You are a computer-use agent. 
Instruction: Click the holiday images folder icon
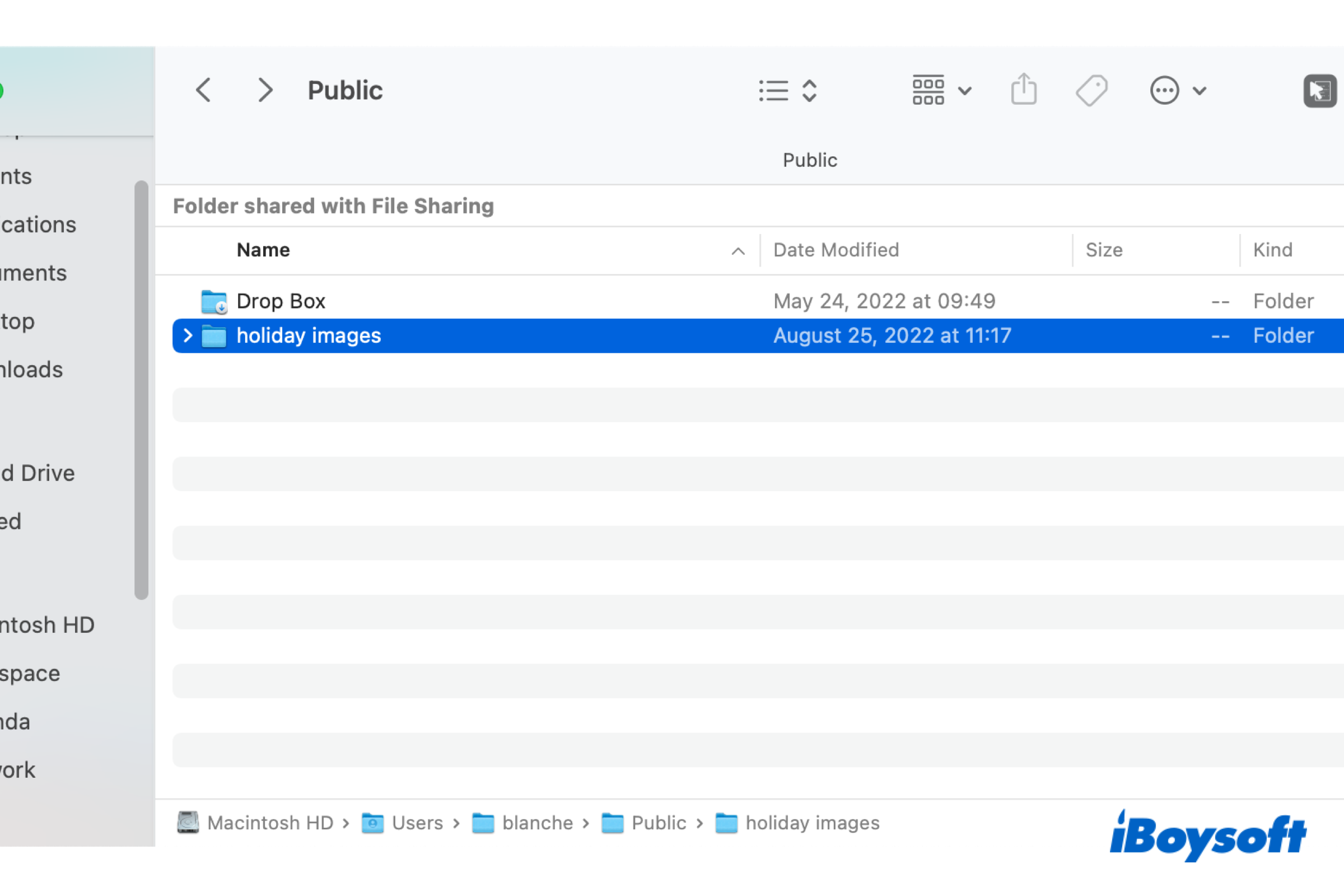(213, 336)
